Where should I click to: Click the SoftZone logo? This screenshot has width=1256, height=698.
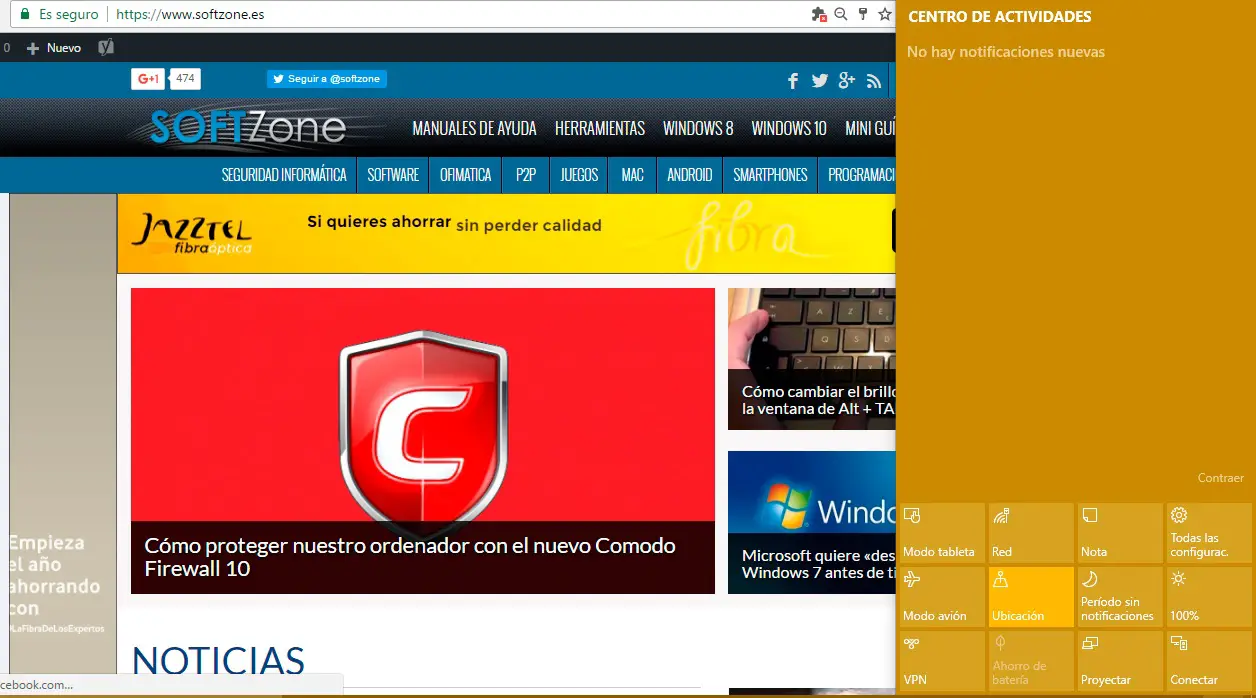point(248,127)
